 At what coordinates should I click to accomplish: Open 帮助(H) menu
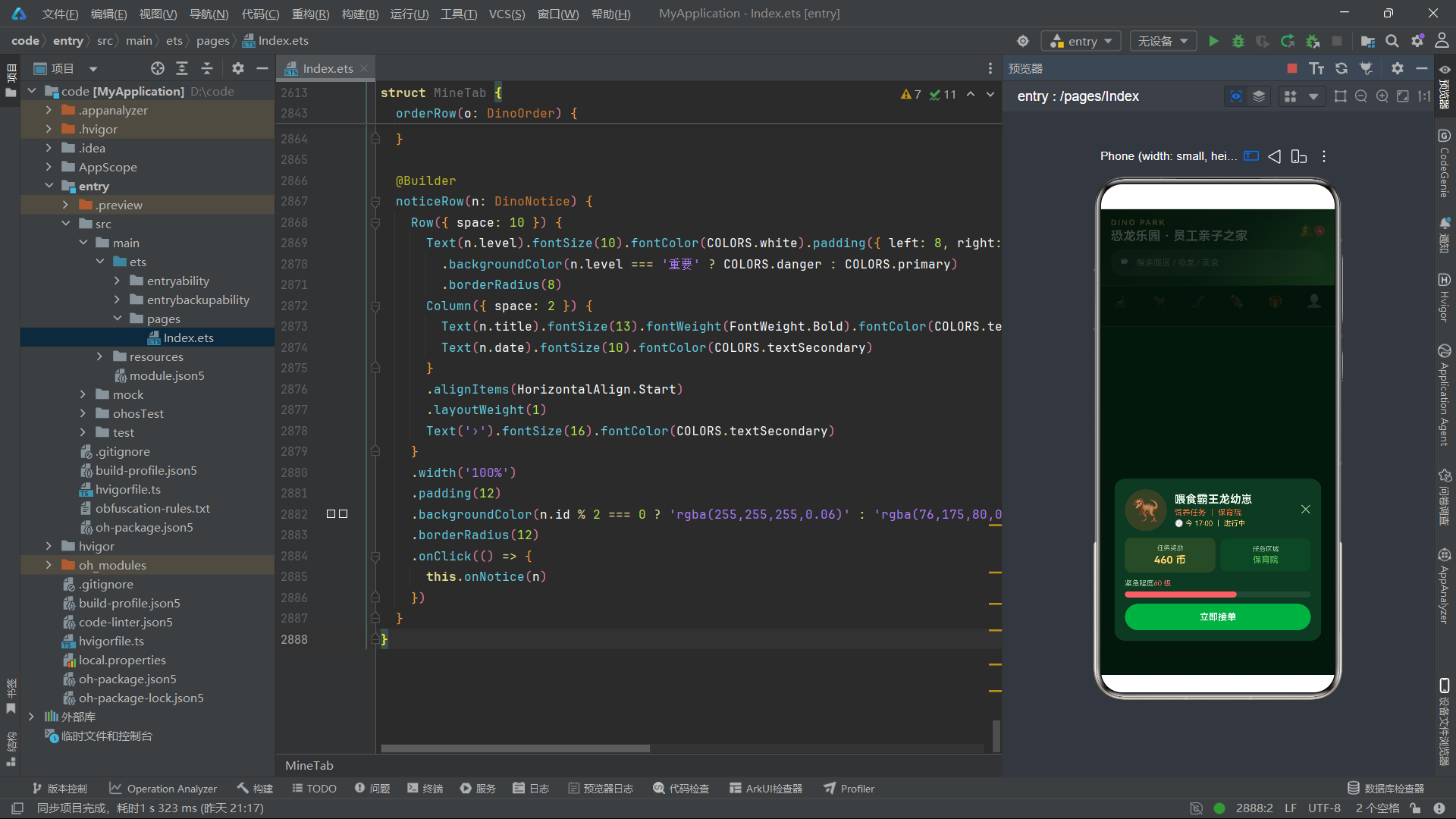tap(610, 14)
